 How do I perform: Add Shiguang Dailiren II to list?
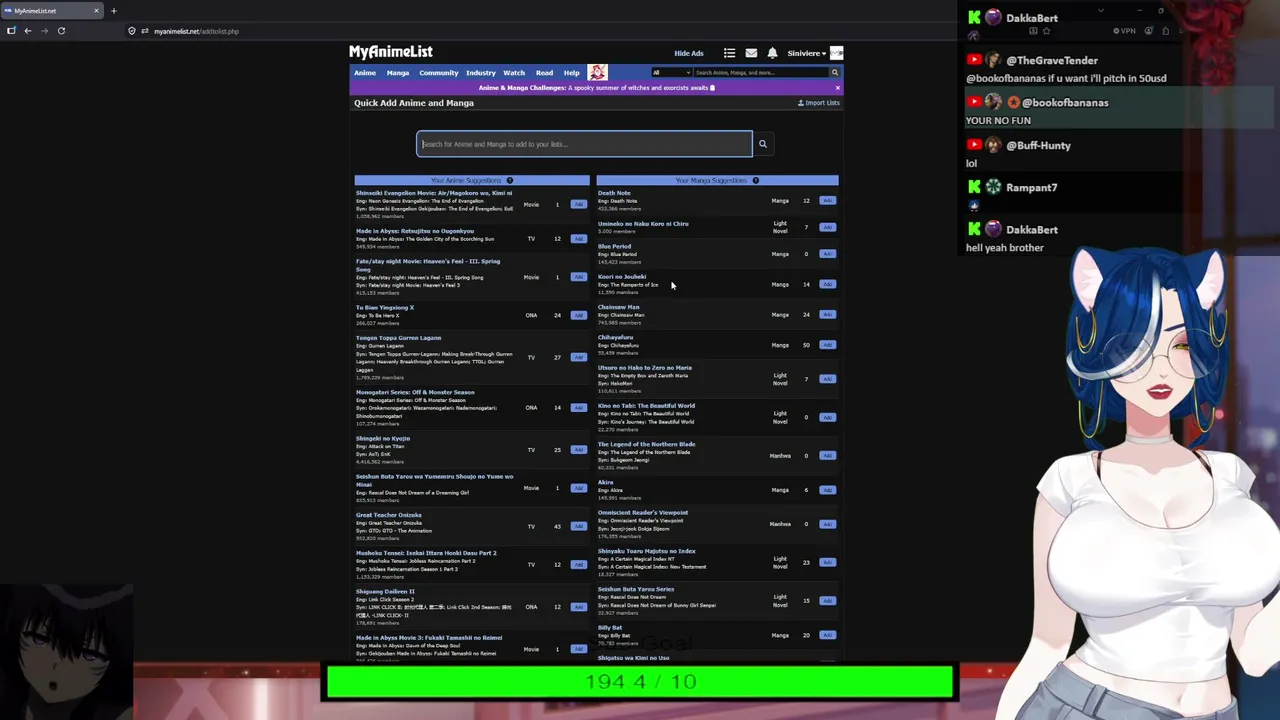pos(578,607)
